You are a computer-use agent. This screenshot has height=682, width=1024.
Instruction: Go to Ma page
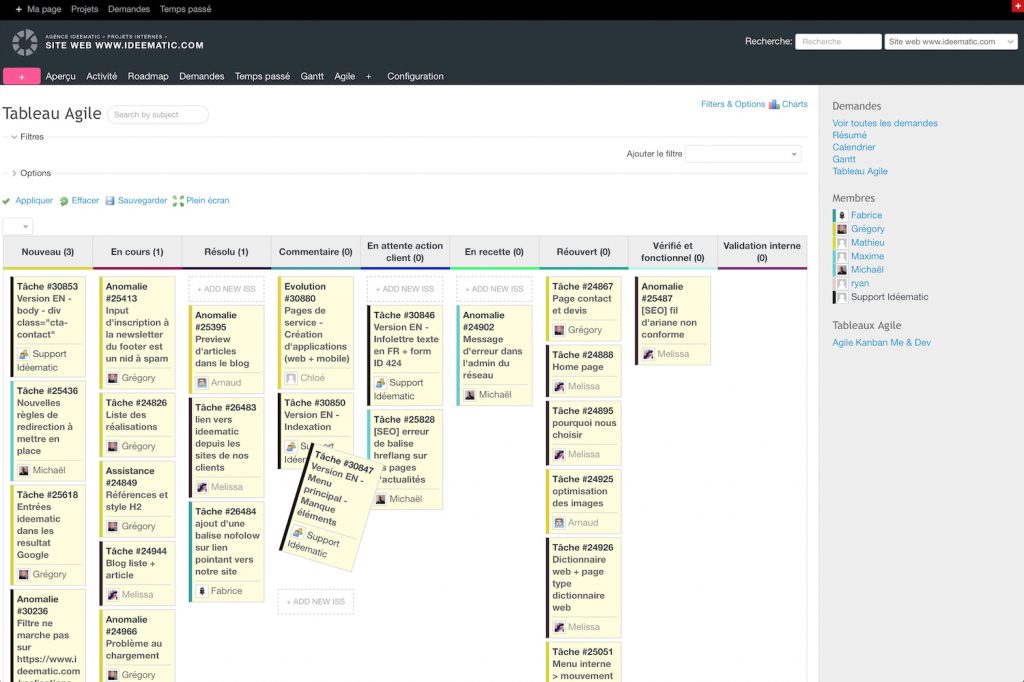[44, 9]
